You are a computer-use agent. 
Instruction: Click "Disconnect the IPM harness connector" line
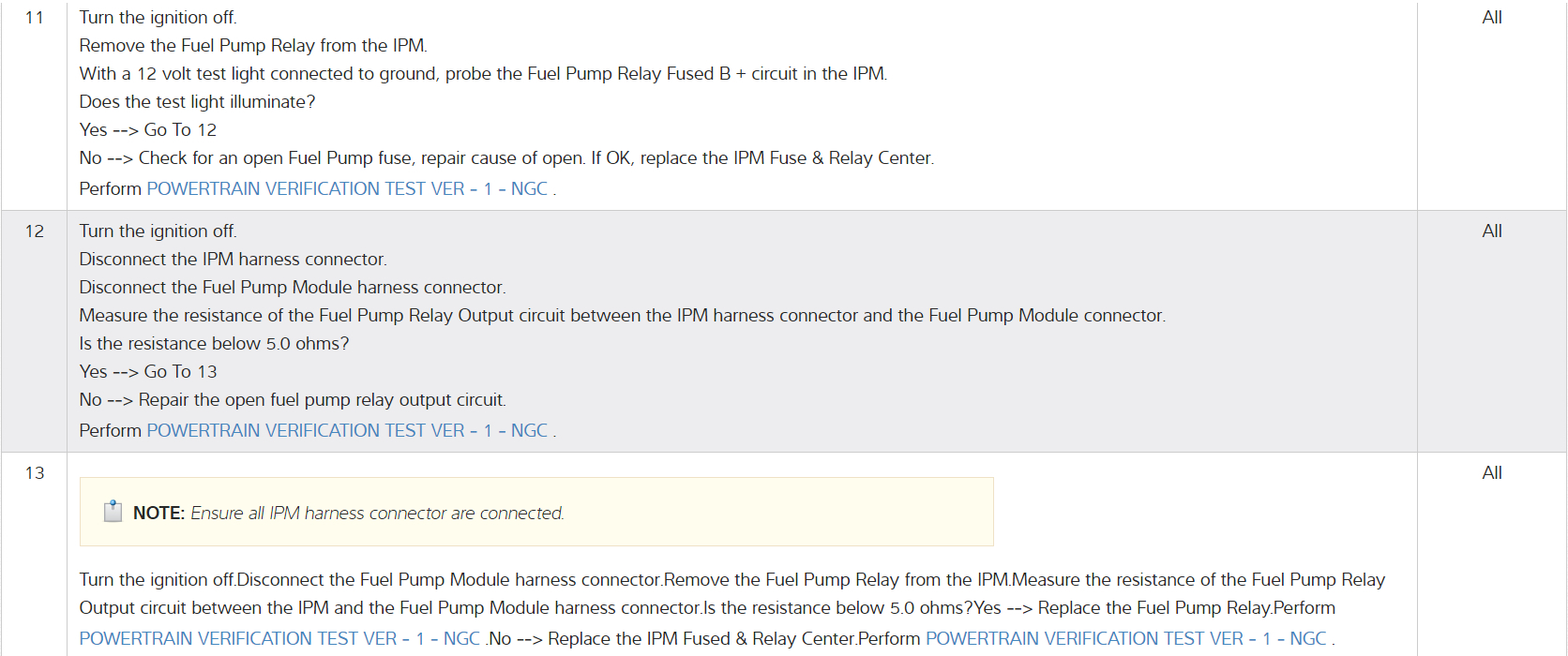(x=233, y=260)
